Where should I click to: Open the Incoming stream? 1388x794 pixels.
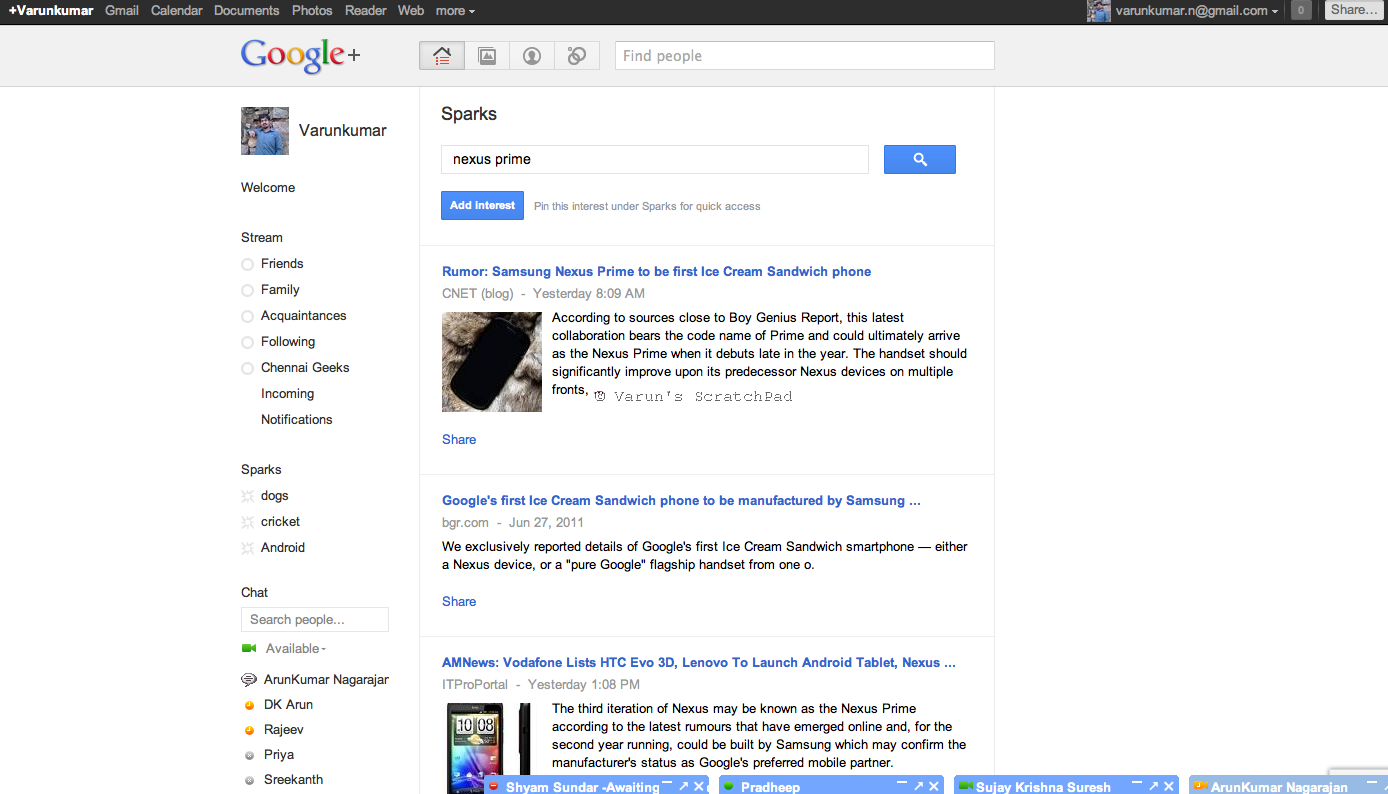288,394
